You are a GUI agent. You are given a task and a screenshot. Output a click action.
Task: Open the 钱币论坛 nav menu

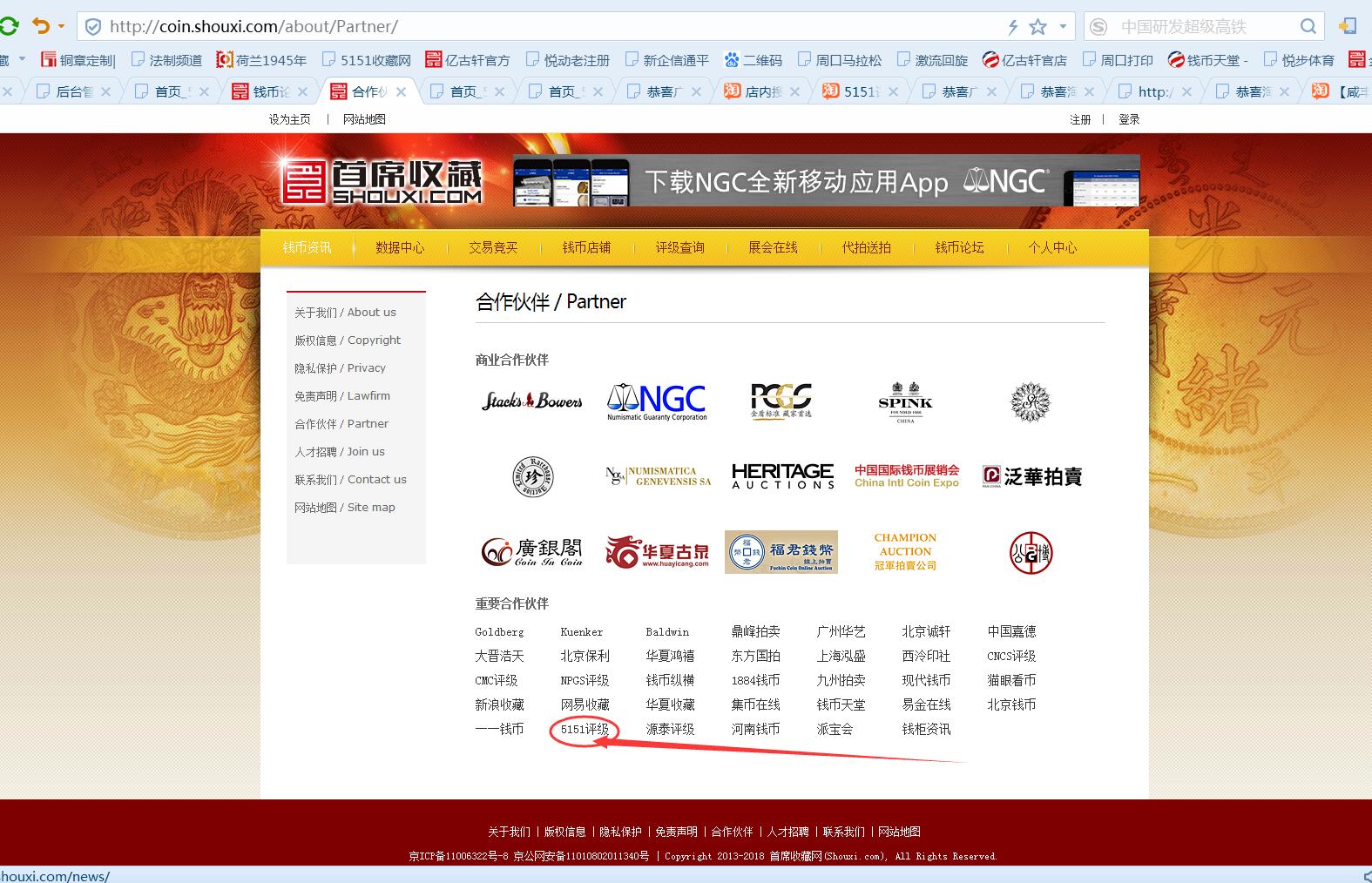(959, 247)
